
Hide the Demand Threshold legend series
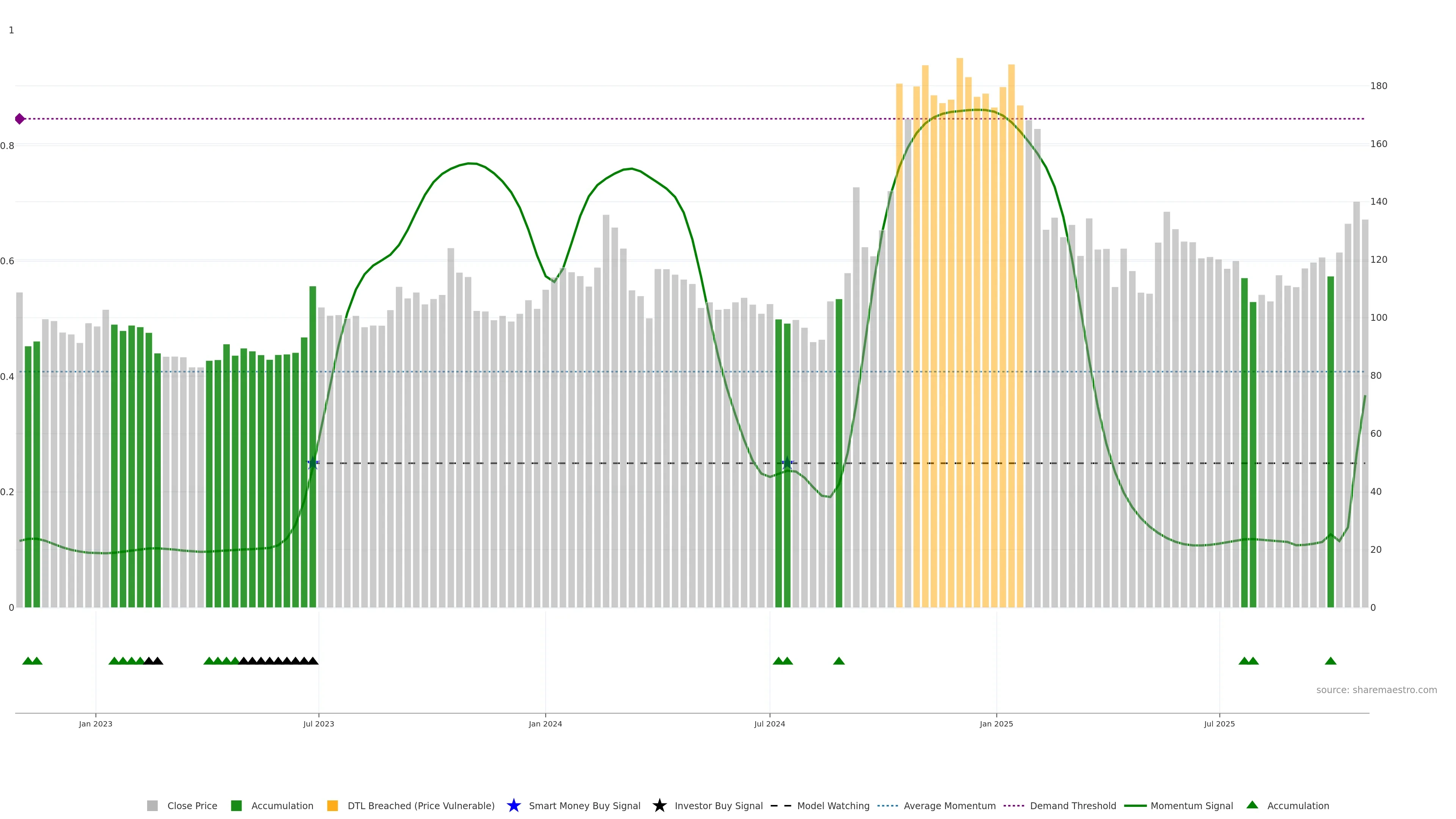point(1073,805)
